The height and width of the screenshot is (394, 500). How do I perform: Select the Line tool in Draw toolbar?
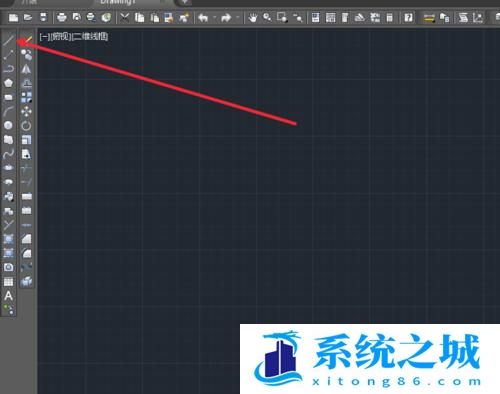pos(9,40)
